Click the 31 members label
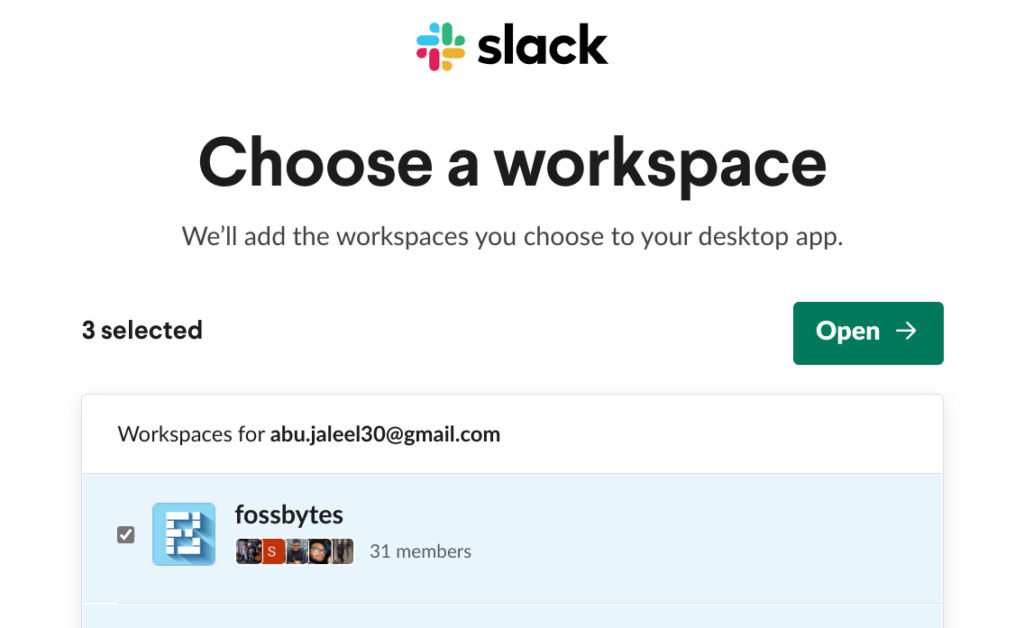The width and height of the screenshot is (1024, 628). (420, 551)
